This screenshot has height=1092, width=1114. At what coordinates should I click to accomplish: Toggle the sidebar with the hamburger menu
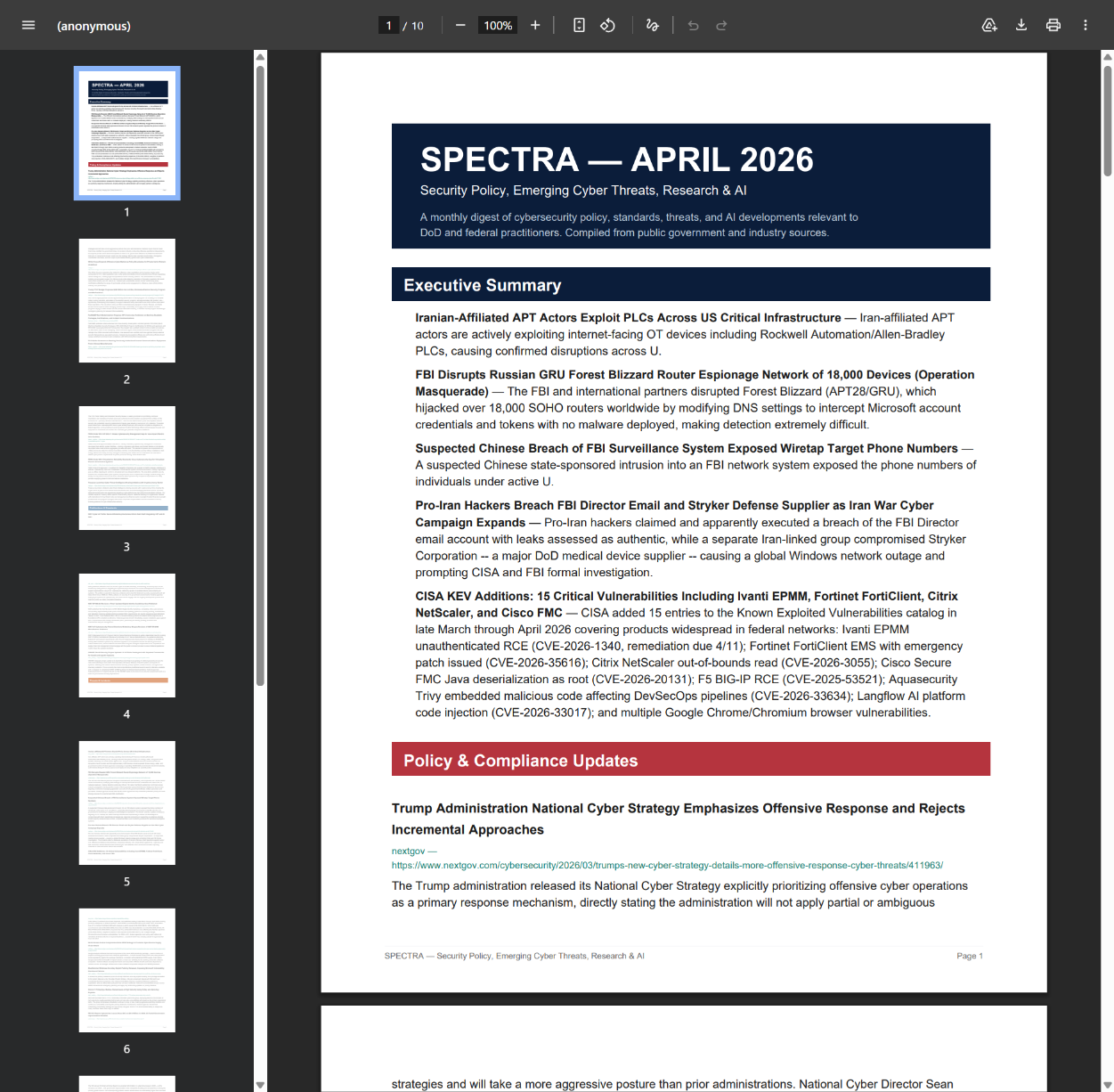[28, 25]
